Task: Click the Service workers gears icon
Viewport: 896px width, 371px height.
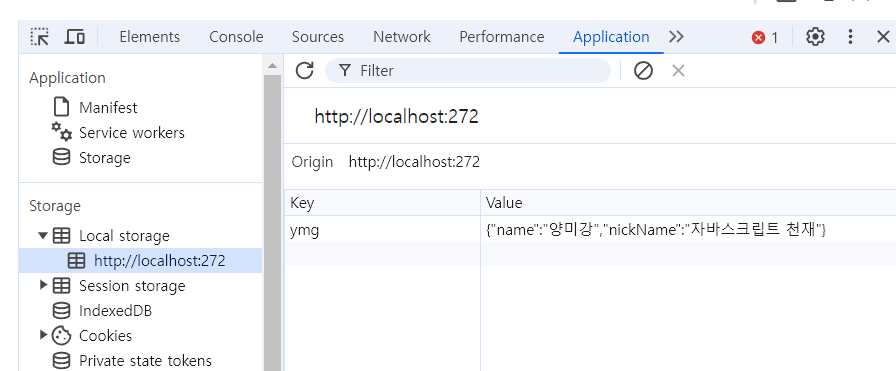Action: coord(62,131)
